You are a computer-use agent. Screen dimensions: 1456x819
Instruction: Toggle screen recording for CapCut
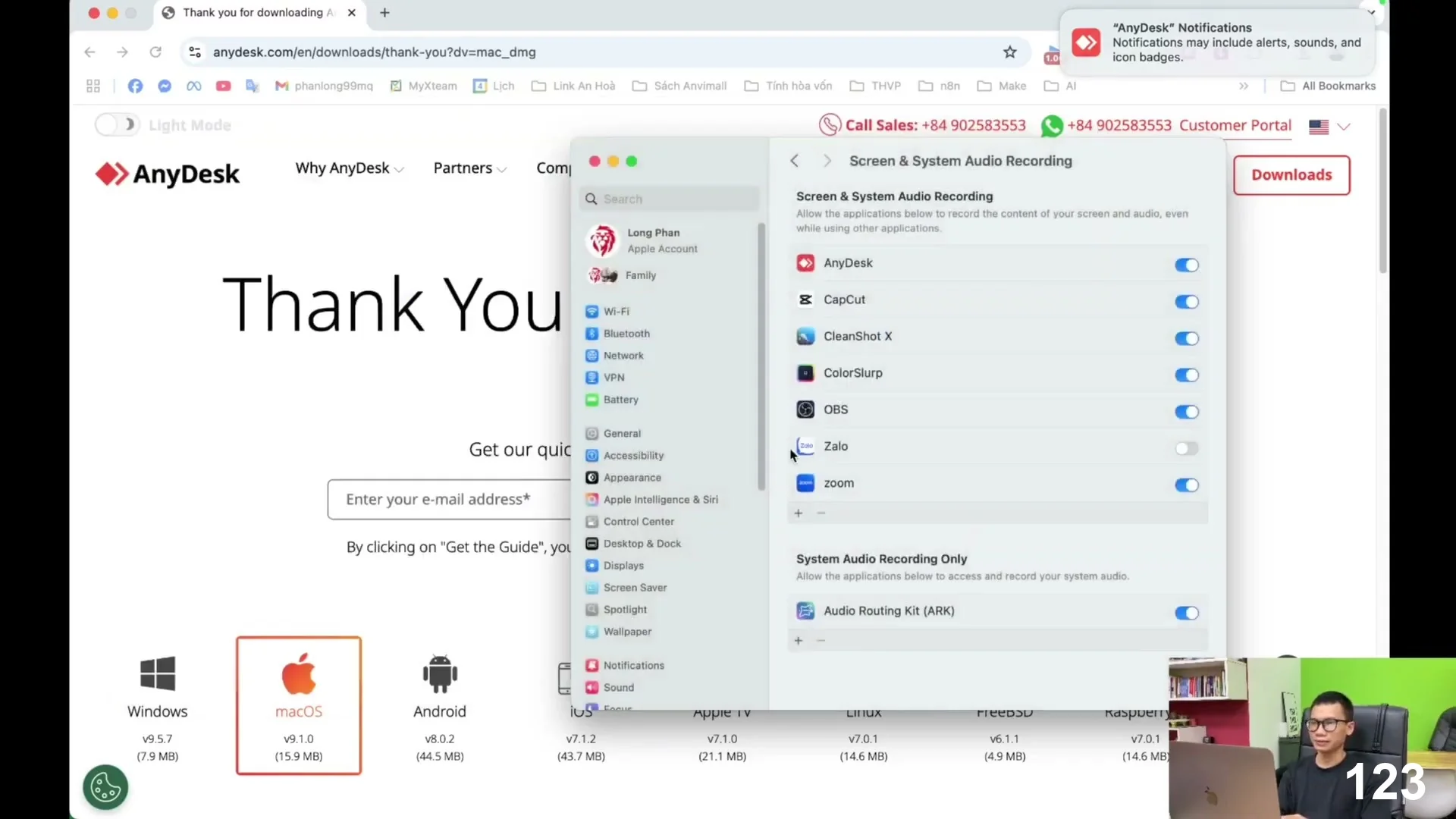tap(1187, 302)
